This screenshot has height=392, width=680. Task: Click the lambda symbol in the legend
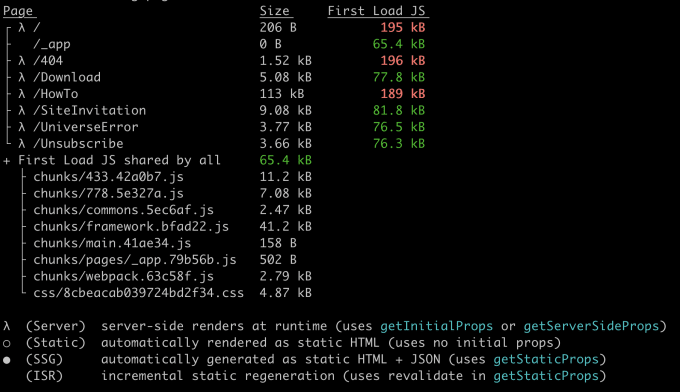pyautogui.click(x=7, y=326)
